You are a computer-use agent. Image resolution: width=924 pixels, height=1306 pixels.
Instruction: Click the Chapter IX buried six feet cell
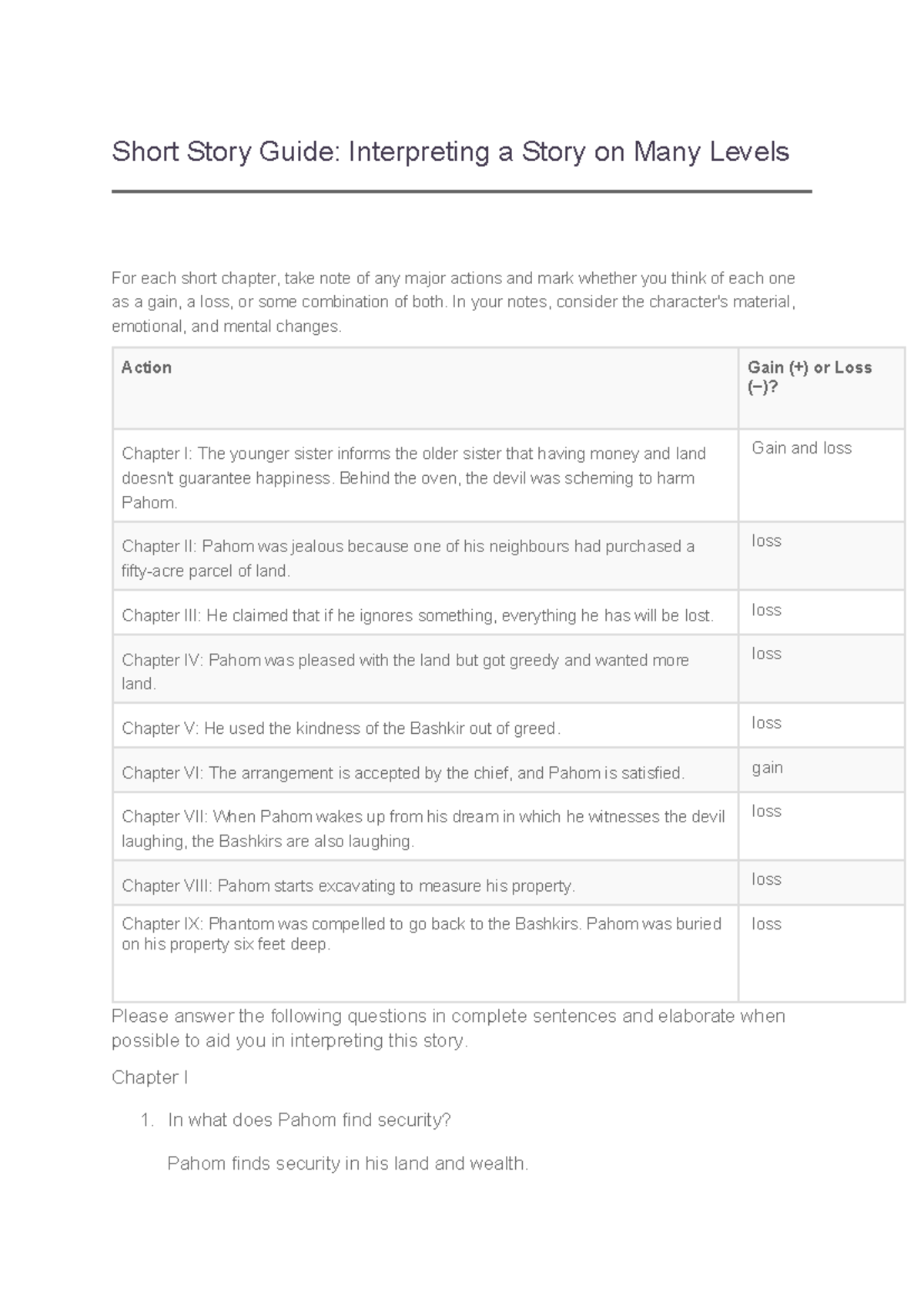[421, 934]
